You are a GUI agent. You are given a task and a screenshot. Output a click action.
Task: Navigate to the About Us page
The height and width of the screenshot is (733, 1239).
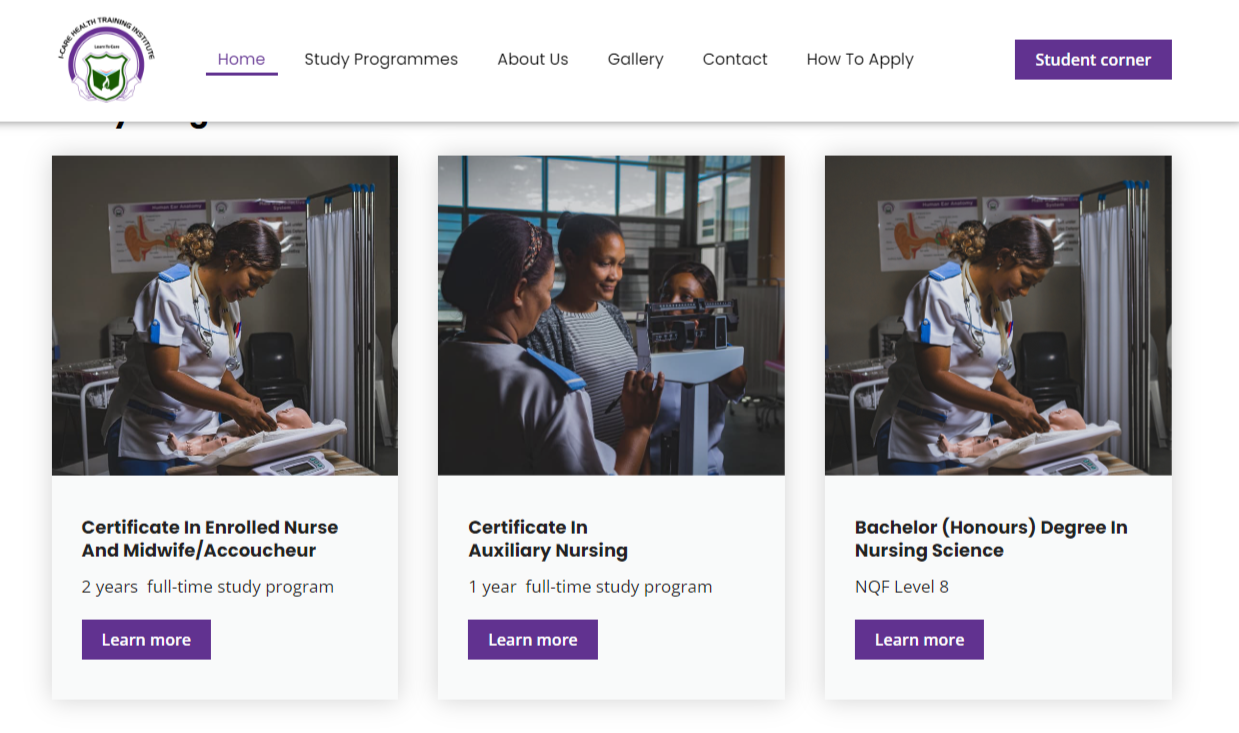(532, 59)
